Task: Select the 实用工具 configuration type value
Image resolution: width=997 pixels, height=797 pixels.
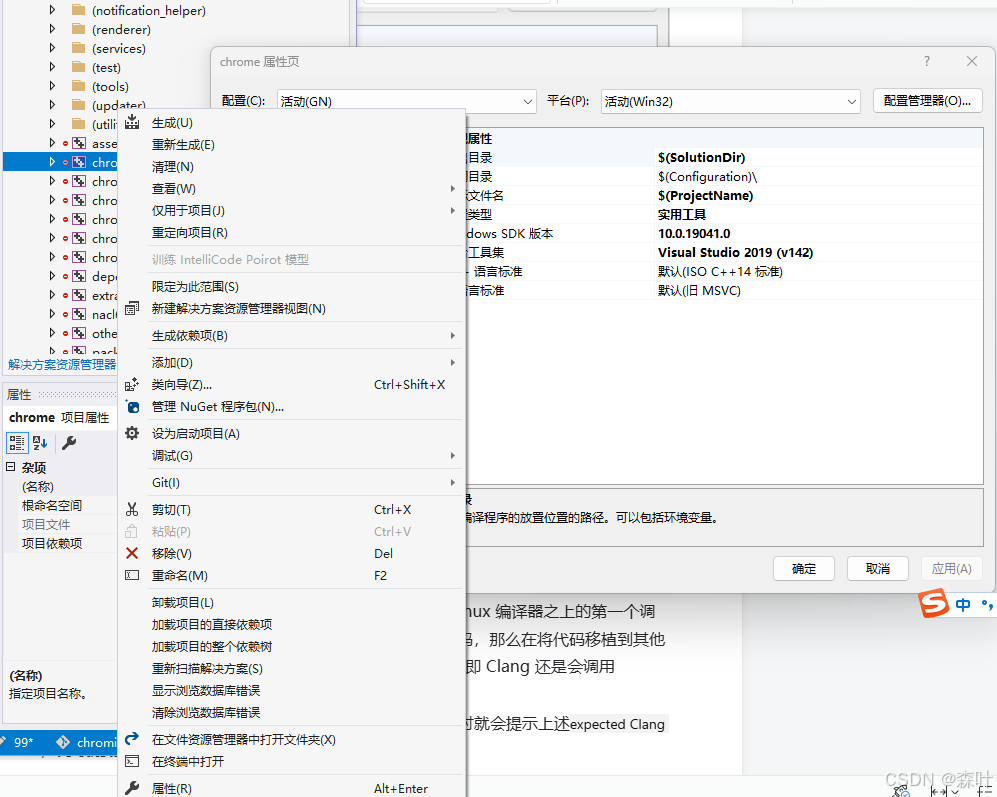Action: tap(682, 214)
